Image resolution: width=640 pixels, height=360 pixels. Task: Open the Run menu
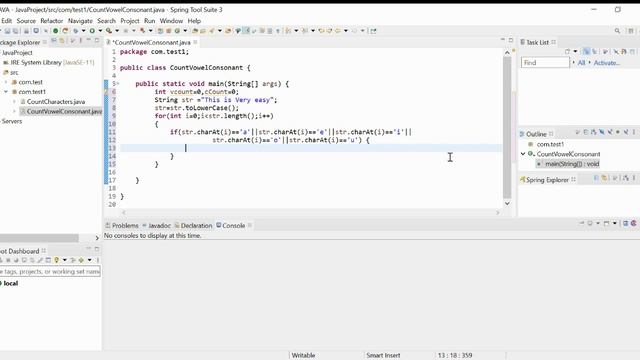149,21
